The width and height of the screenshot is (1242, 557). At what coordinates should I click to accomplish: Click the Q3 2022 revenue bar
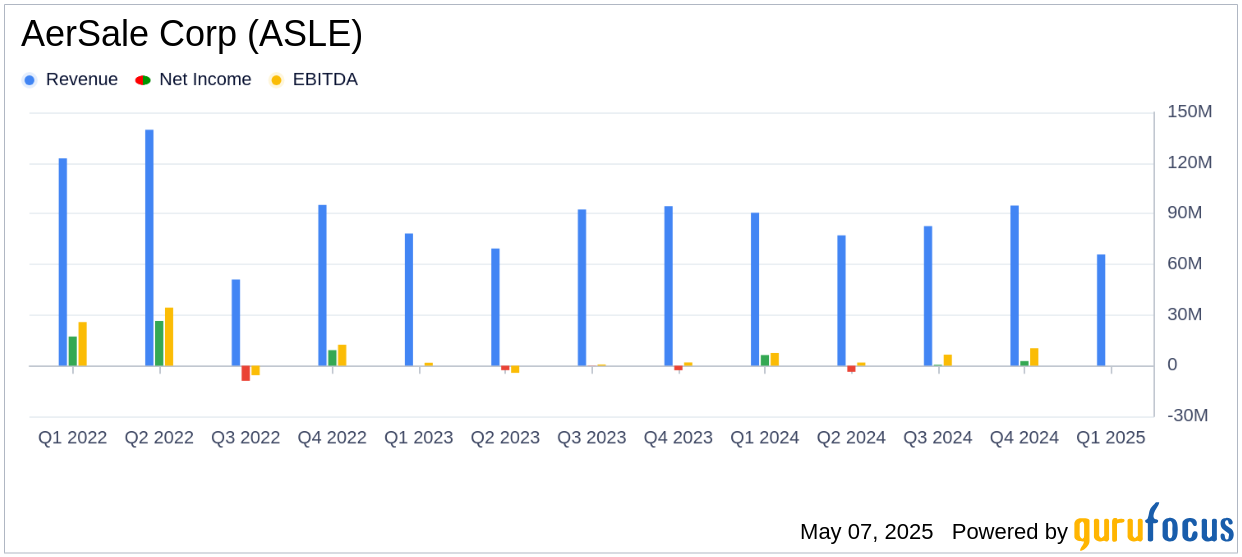tap(236, 323)
